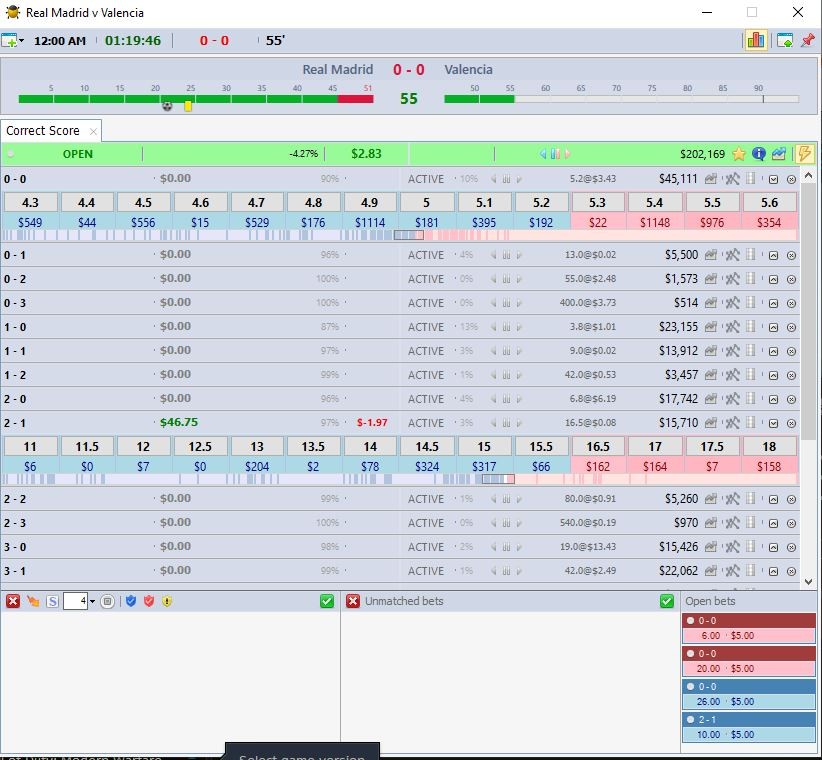Viewport: 822px width, 760px height.
Task: Expand the 1 - 0 row ladder
Action: (773, 327)
